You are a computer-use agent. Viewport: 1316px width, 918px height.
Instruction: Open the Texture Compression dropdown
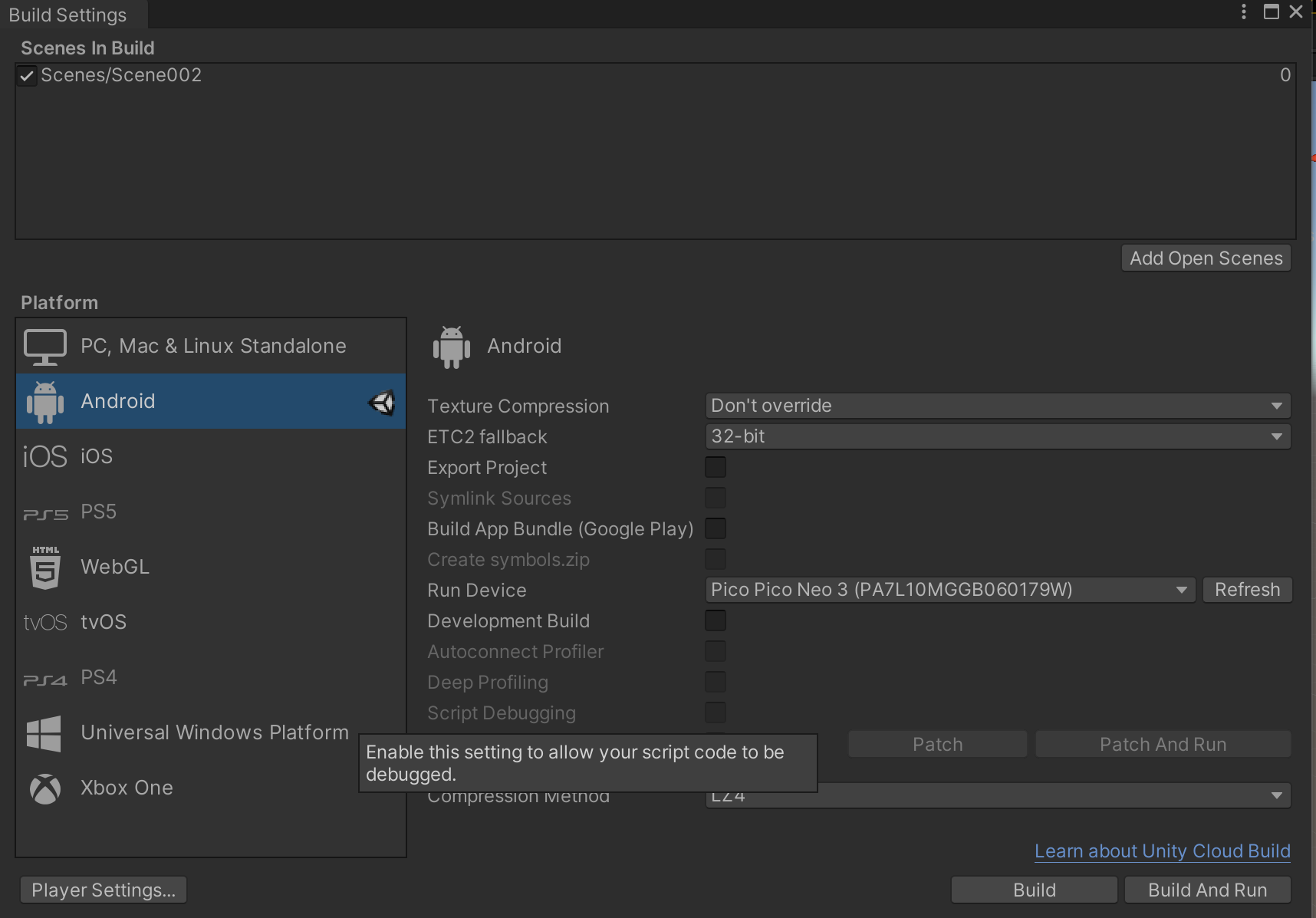[998, 406]
